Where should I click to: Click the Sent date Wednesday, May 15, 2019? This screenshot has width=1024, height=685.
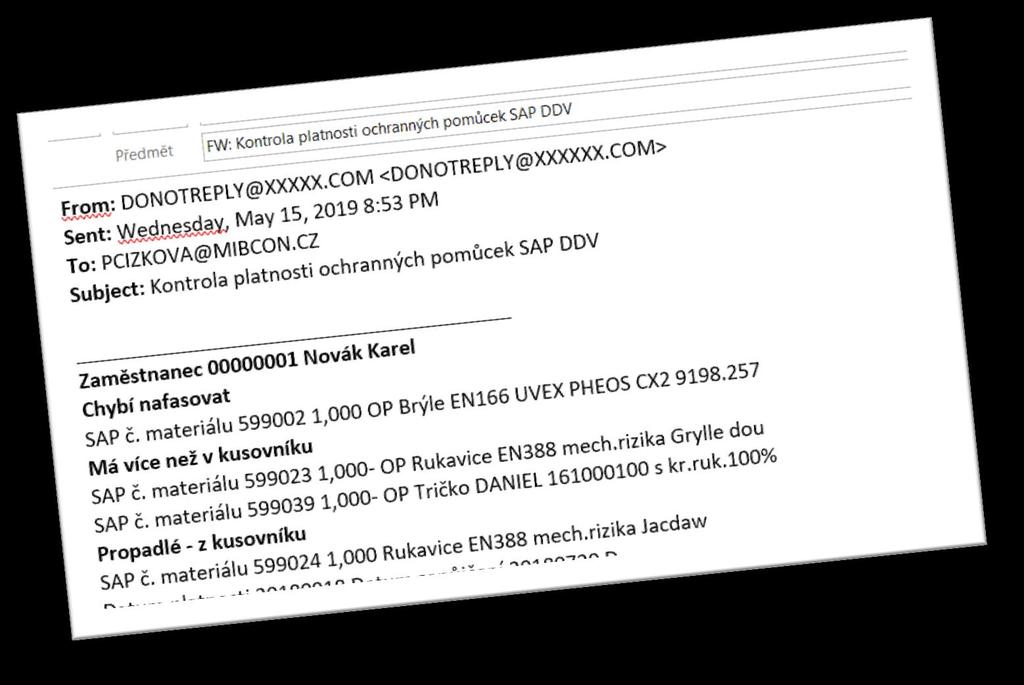(x=251, y=219)
